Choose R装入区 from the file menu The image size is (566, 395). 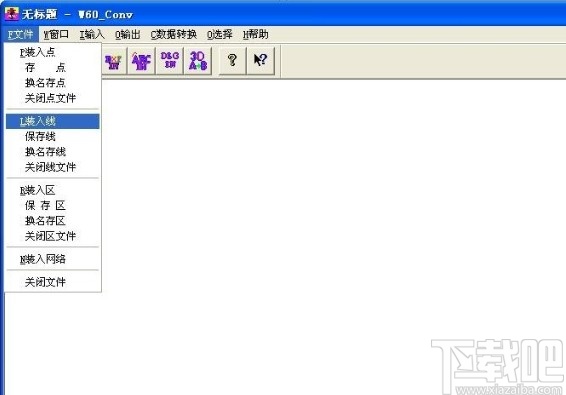[53, 190]
